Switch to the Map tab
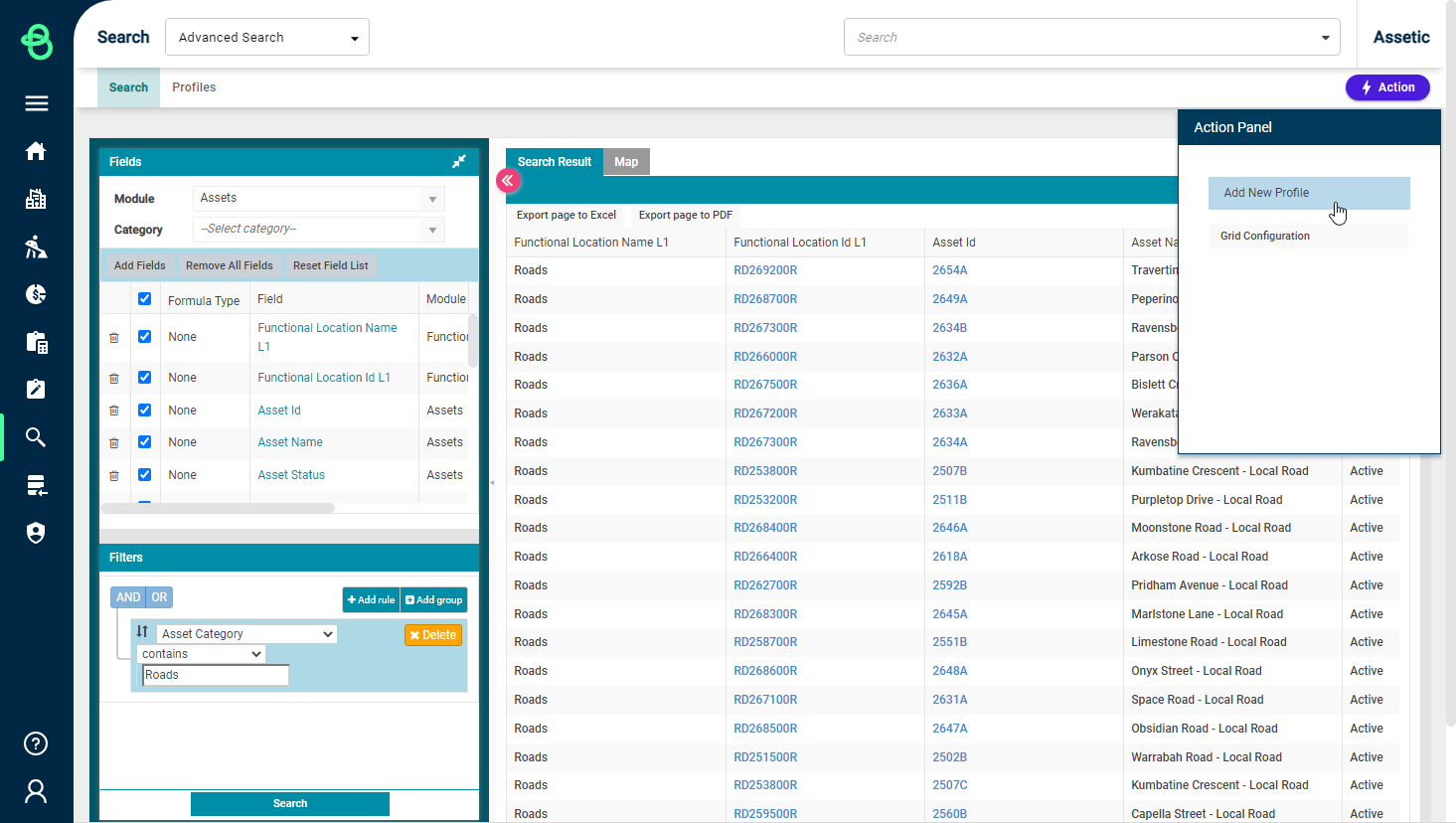Screen dimensions: 1456x823 [626, 161]
